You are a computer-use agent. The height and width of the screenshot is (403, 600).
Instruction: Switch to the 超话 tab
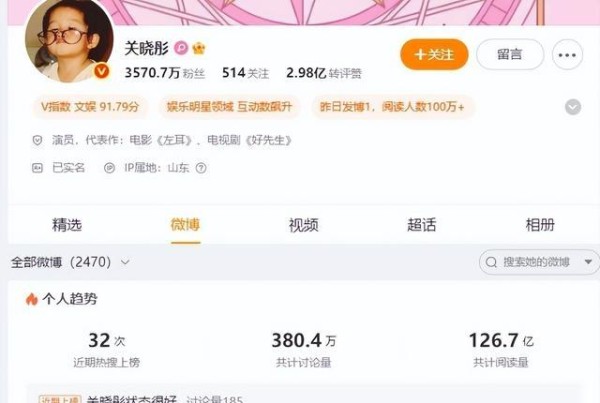pyautogui.click(x=421, y=225)
